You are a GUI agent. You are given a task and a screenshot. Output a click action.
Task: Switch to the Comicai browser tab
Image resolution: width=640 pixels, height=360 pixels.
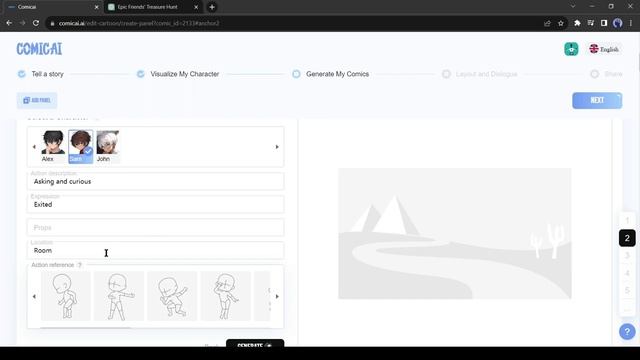[x=53, y=7]
